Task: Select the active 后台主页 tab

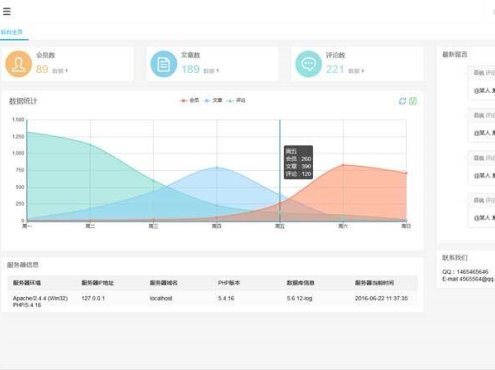Action: (12, 32)
